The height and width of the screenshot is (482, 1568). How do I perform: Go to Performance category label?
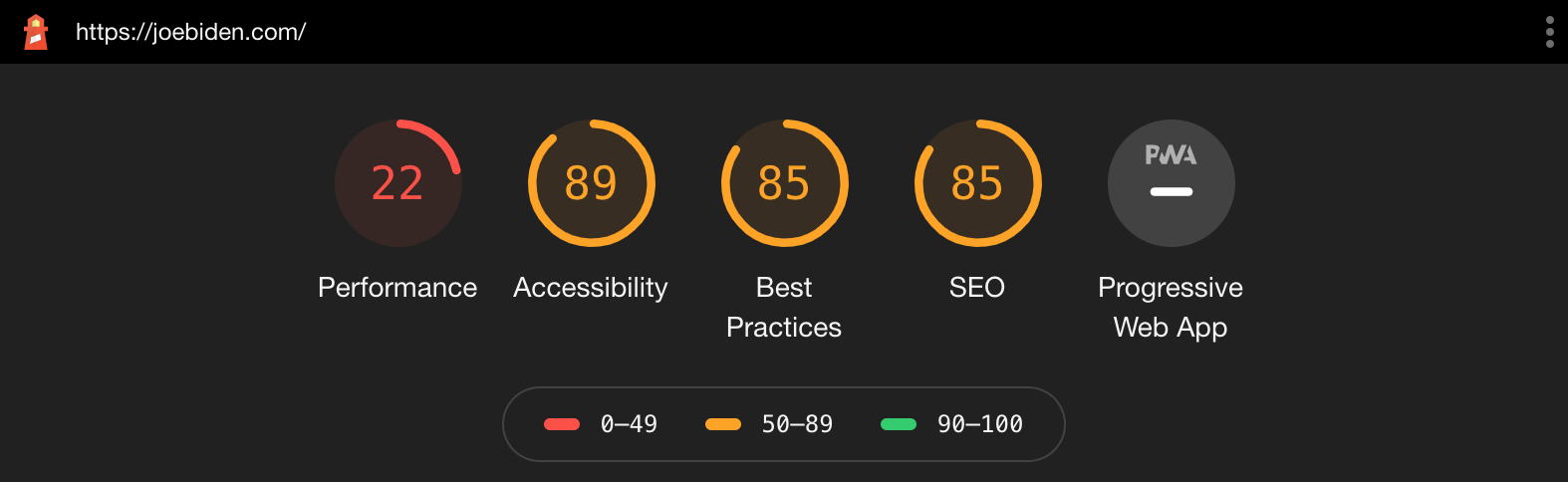397,288
